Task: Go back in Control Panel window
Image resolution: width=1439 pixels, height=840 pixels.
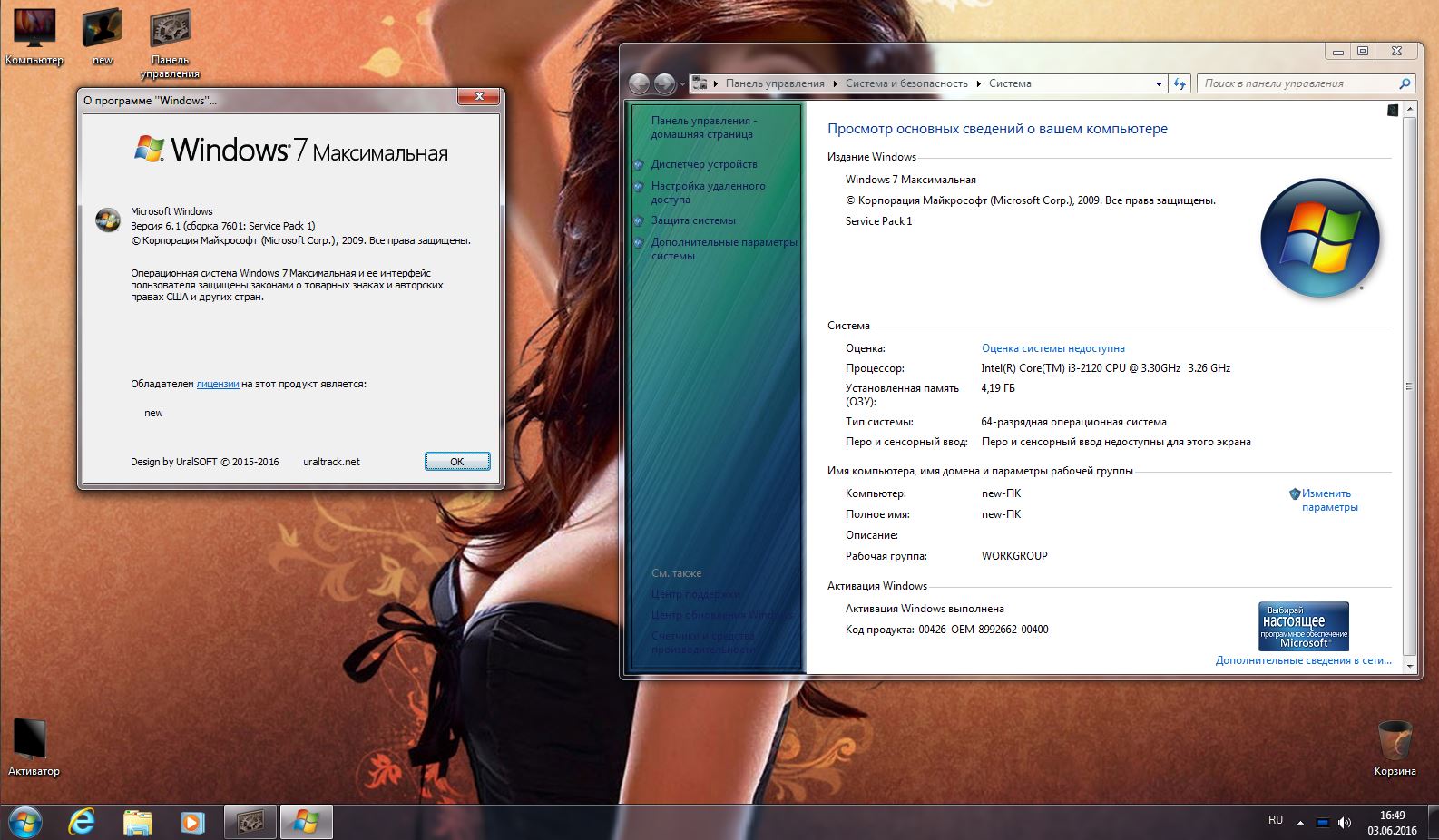Action: (x=639, y=83)
